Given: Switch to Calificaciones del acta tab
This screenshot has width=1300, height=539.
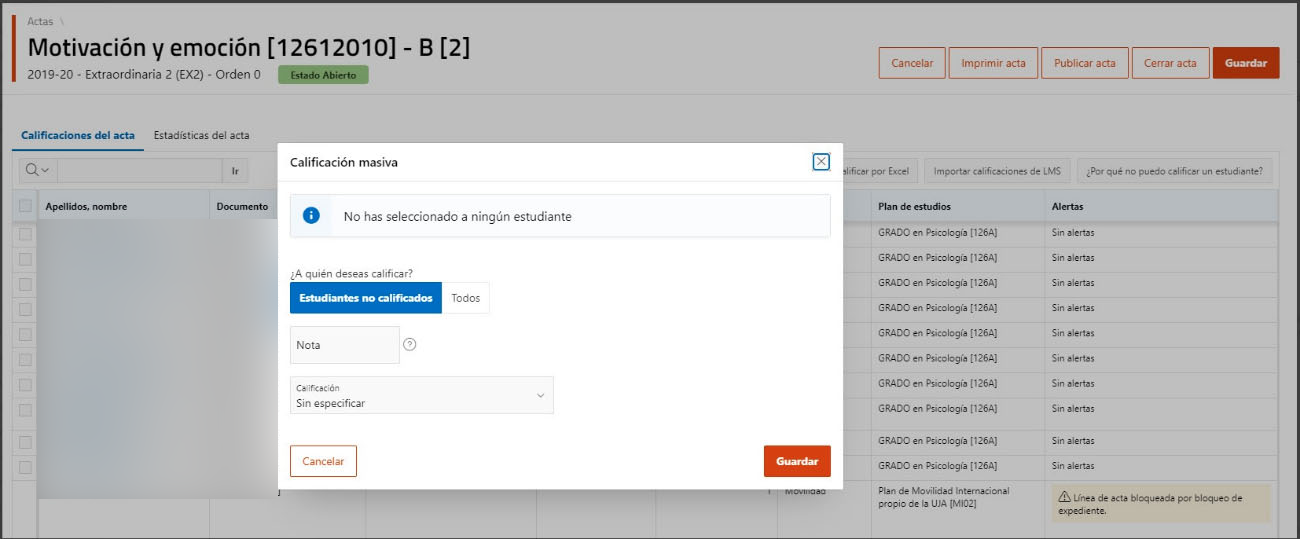Looking at the screenshot, I should point(78,135).
